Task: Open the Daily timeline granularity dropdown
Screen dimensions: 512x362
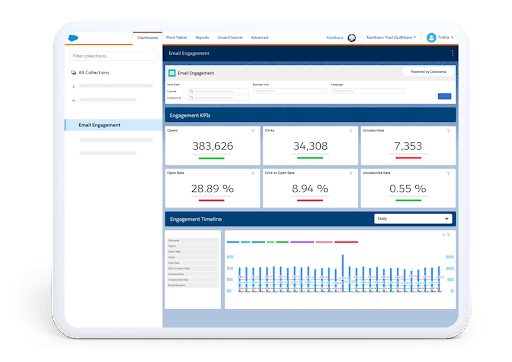Action: click(413, 219)
